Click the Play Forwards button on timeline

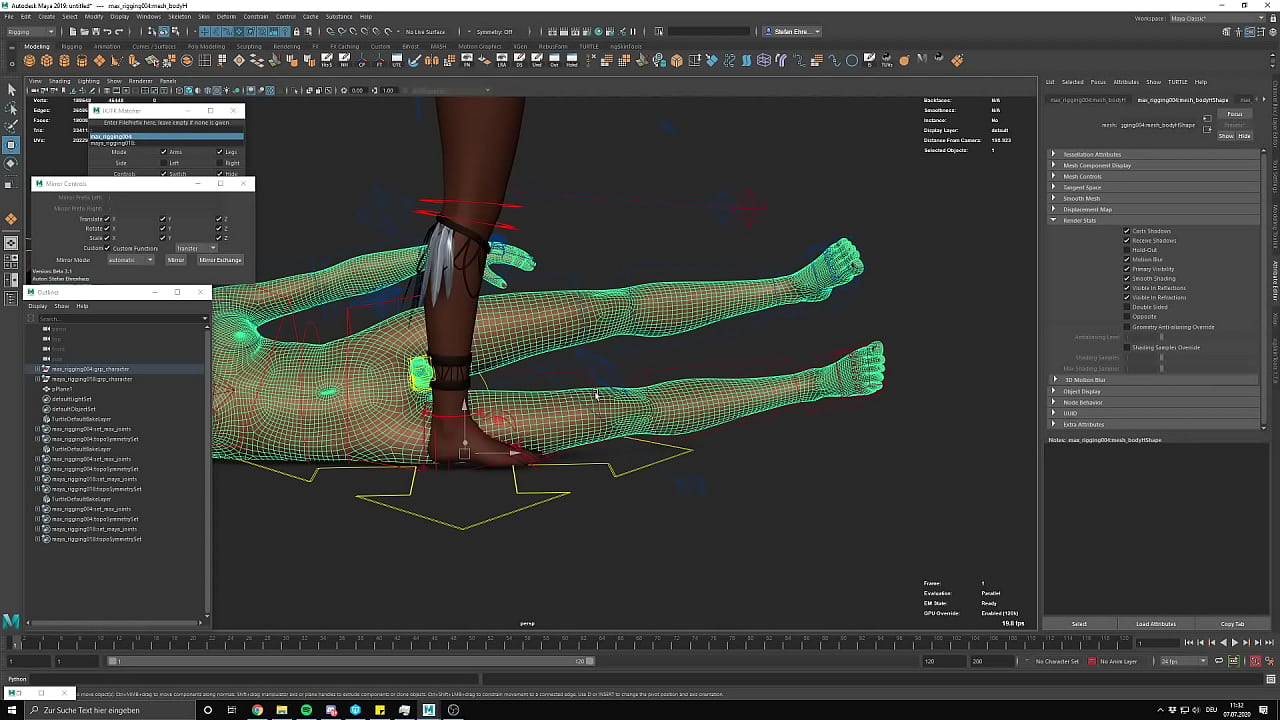click(x=1234, y=643)
